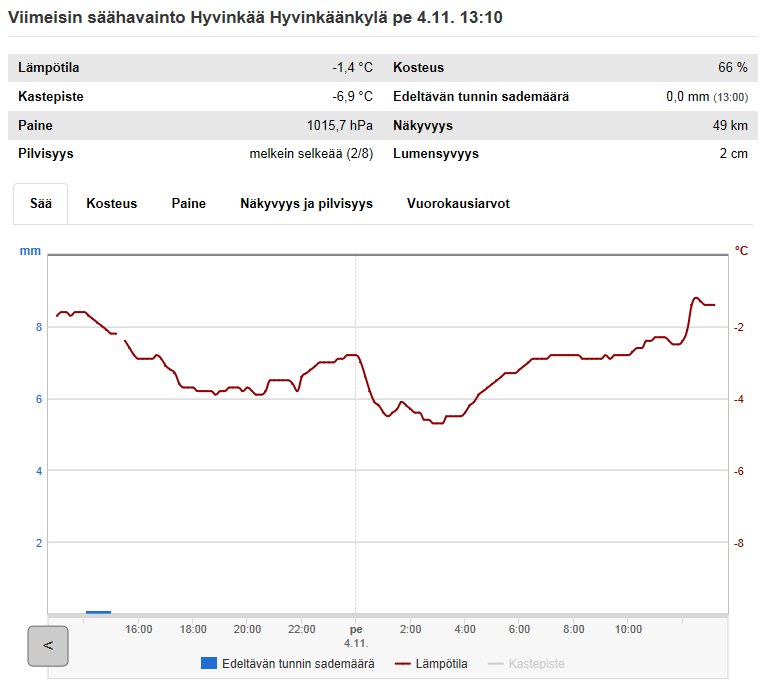Click the red °C axis unit label

pos(741,250)
